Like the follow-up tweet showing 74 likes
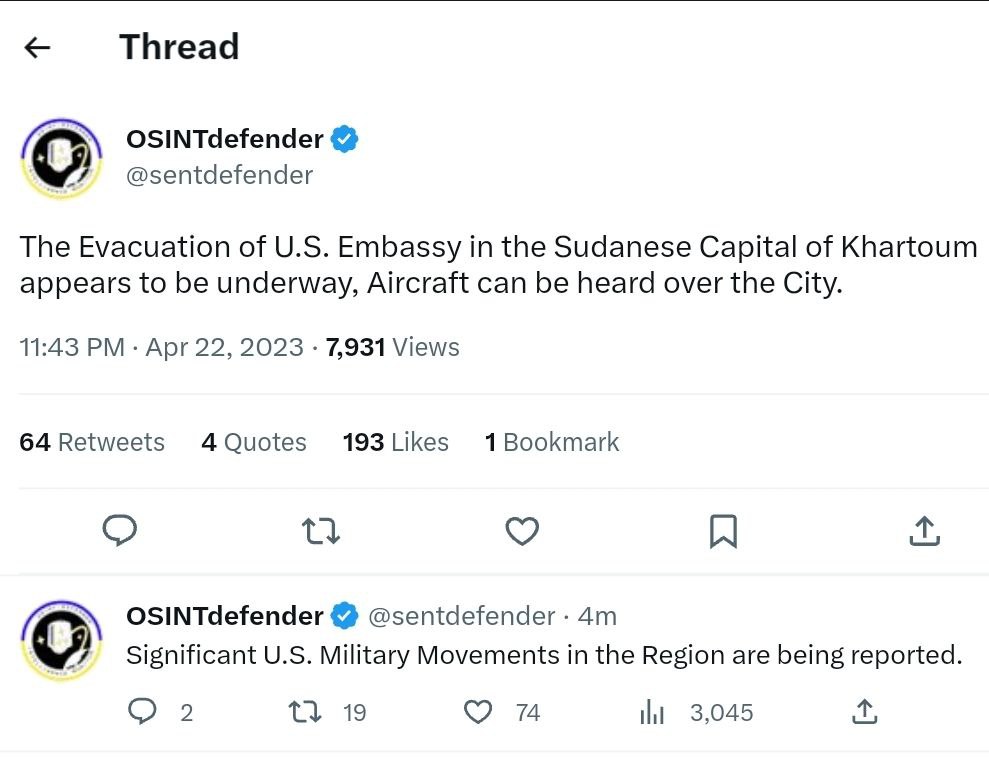 pyautogui.click(x=478, y=712)
